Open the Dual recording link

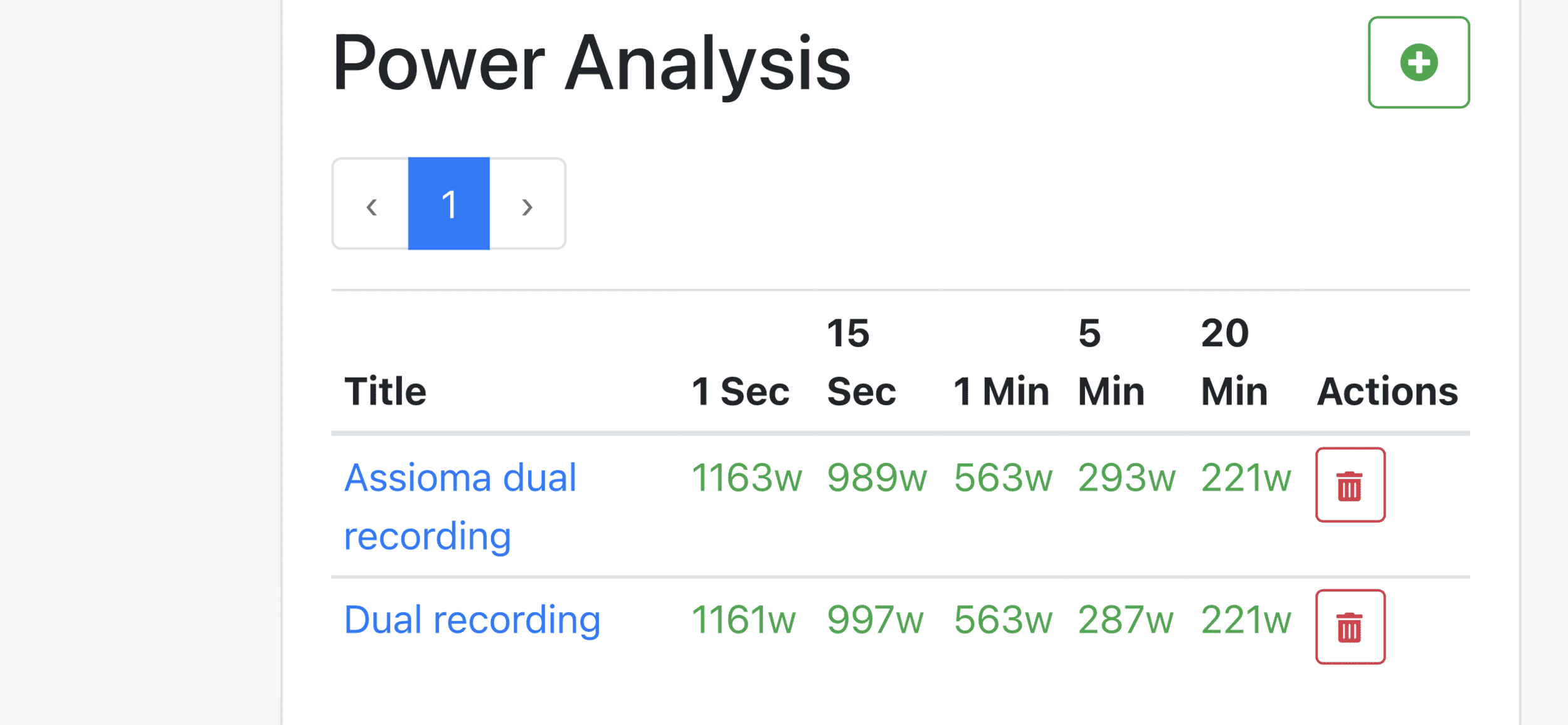click(472, 620)
